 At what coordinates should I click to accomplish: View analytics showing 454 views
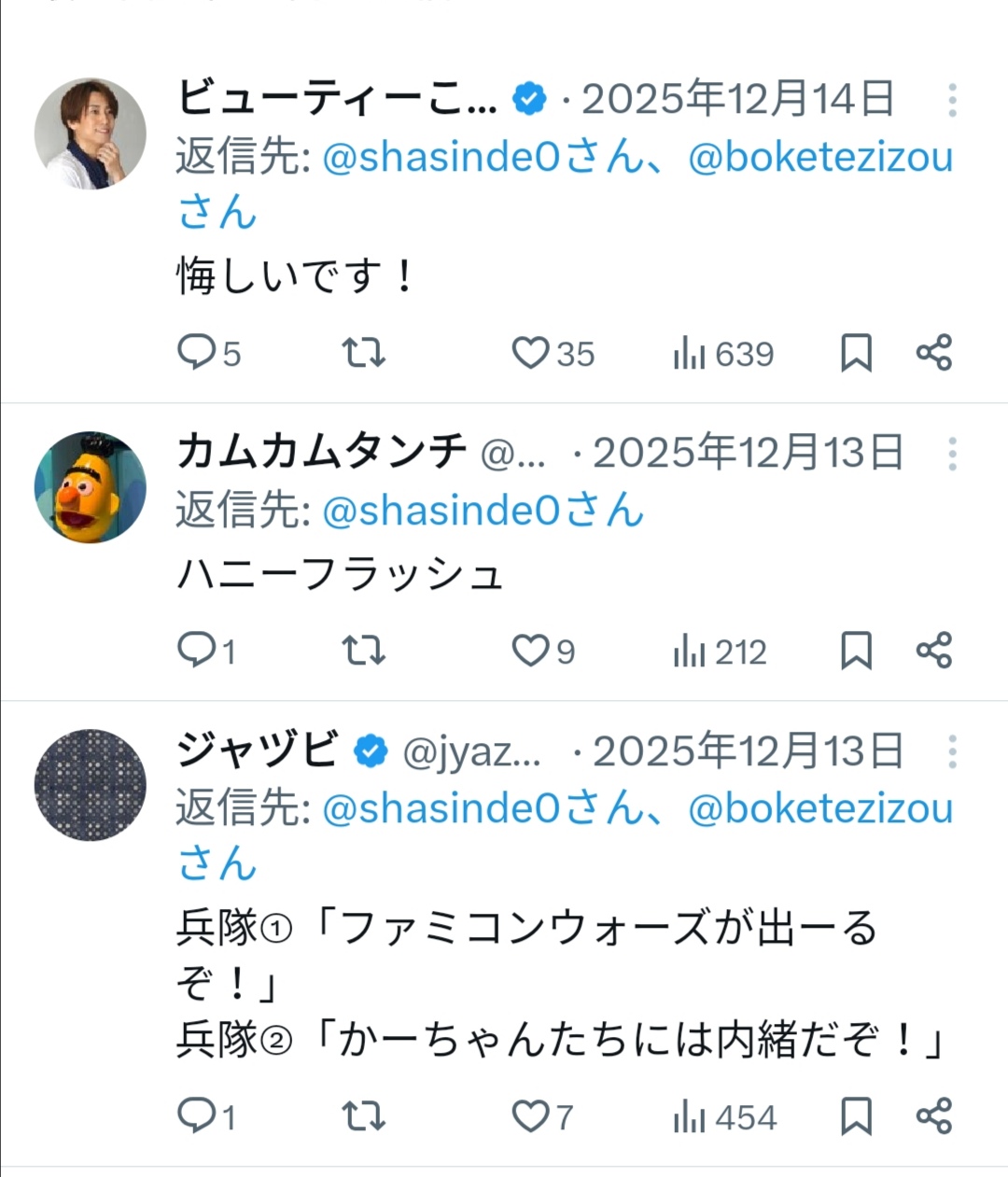click(x=724, y=1116)
